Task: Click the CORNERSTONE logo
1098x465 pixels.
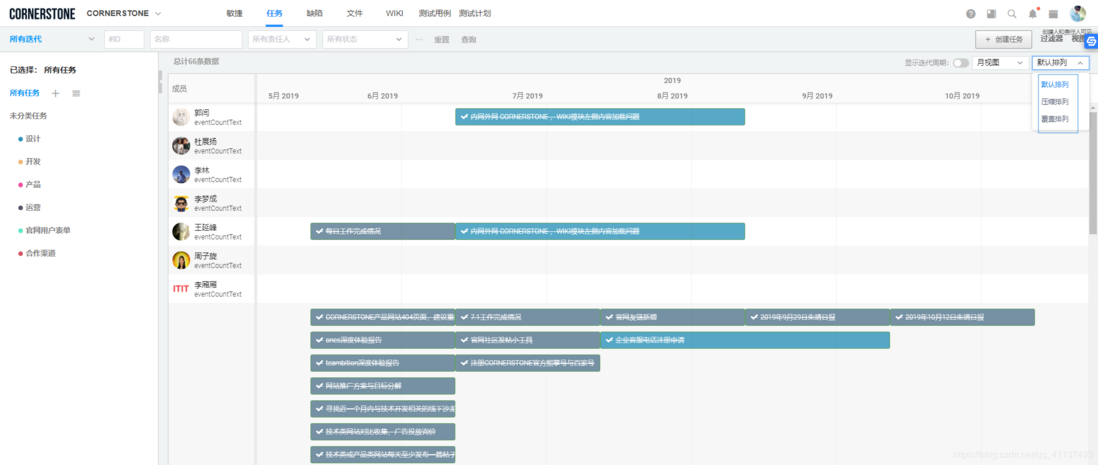Action: (x=42, y=13)
